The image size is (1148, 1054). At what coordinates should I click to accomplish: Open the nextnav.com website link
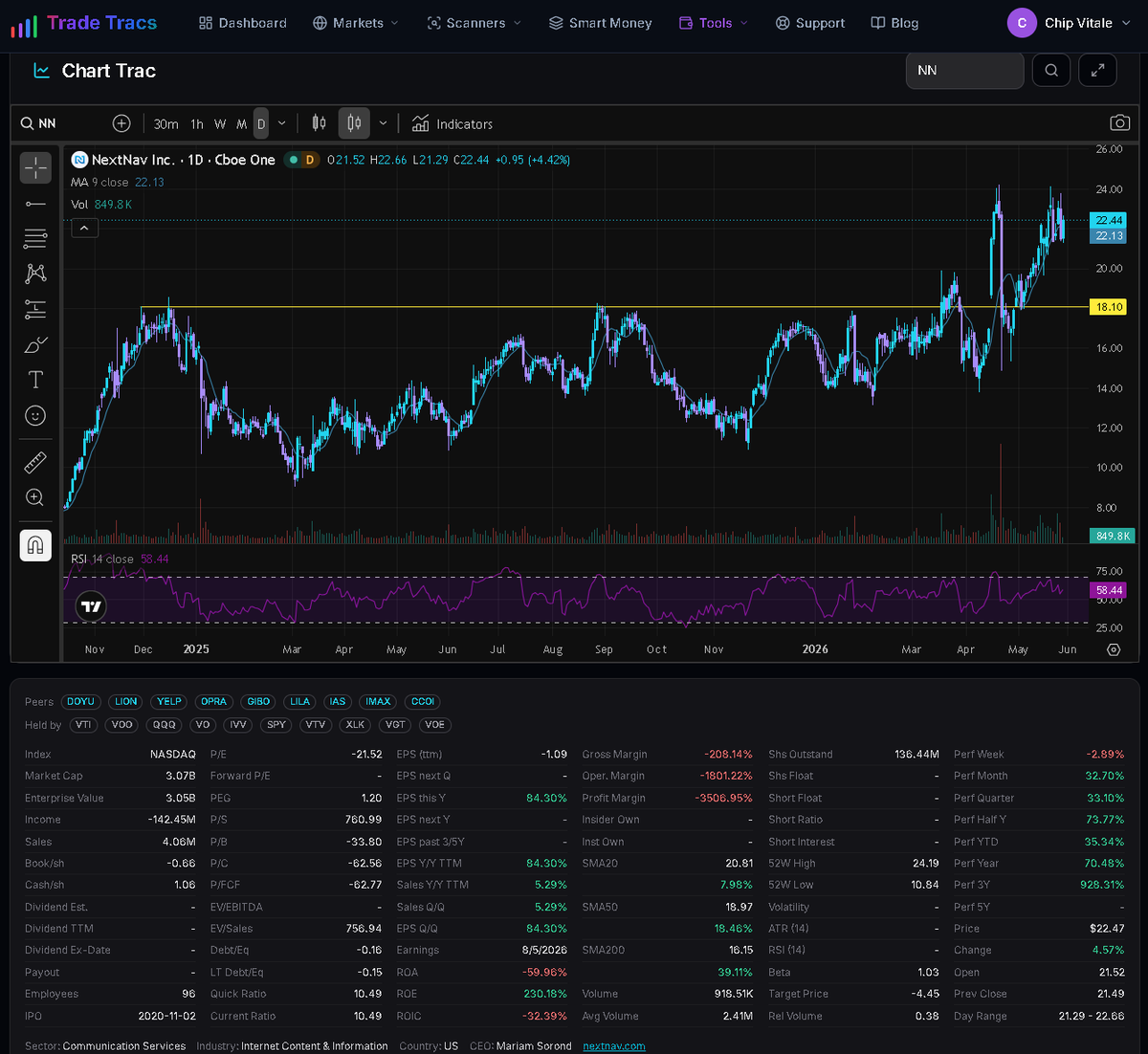613,1045
